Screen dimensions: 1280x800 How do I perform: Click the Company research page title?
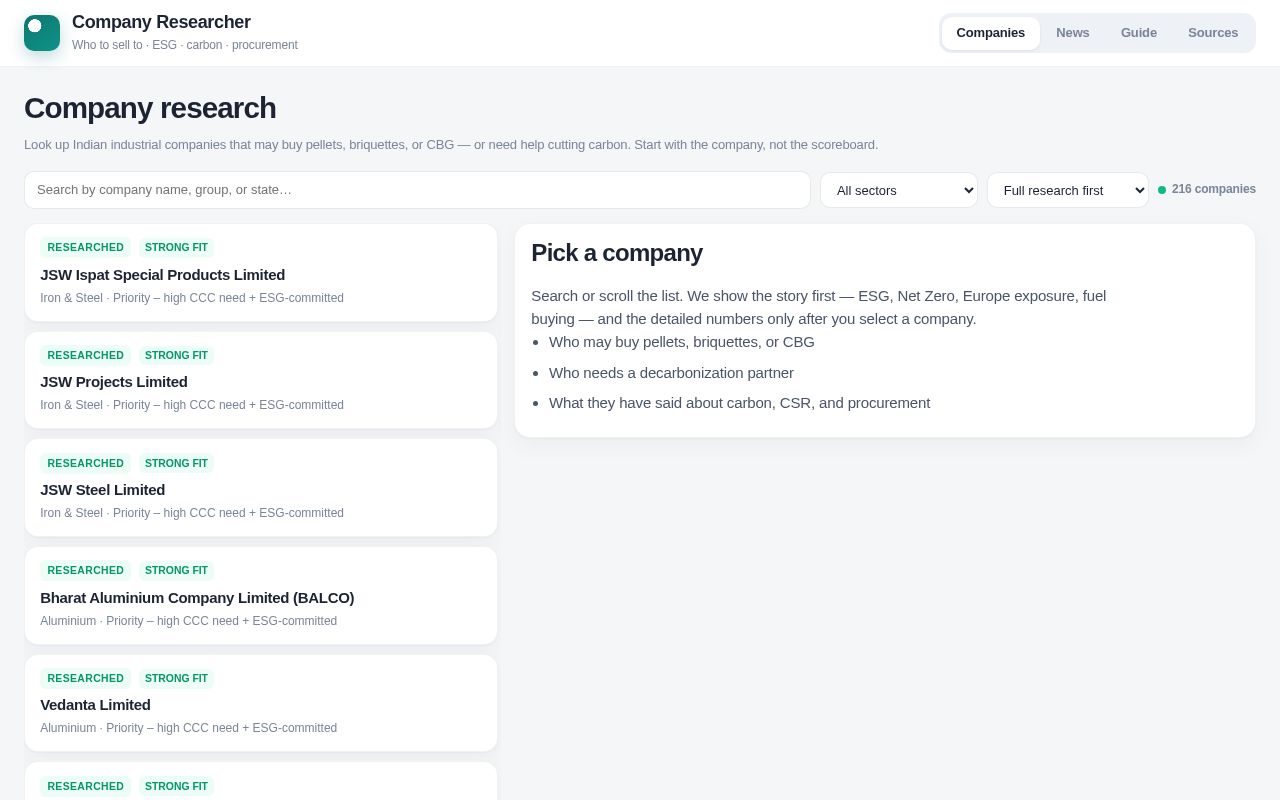(x=150, y=108)
